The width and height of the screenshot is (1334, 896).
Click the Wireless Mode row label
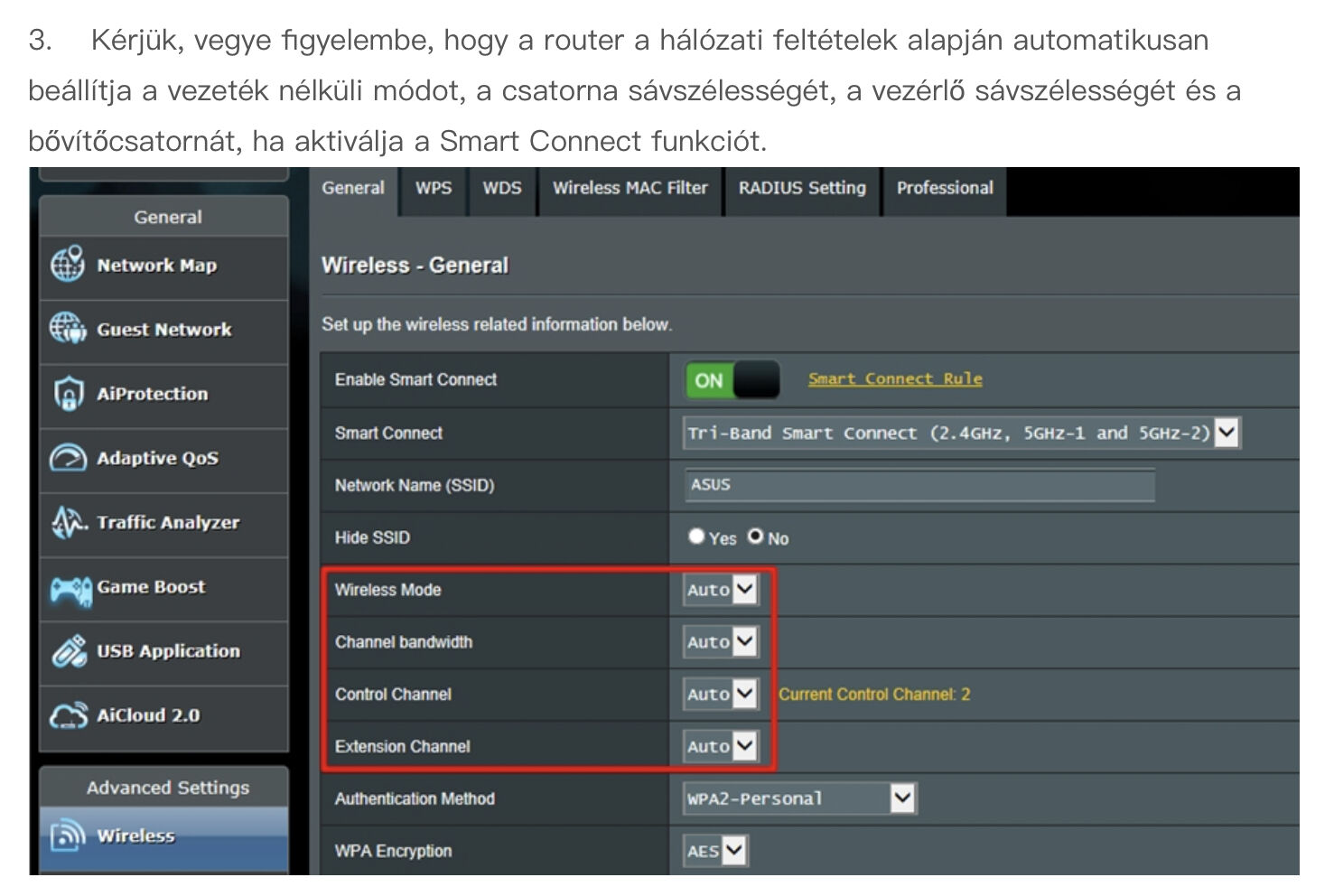click(x=388, y=590)
